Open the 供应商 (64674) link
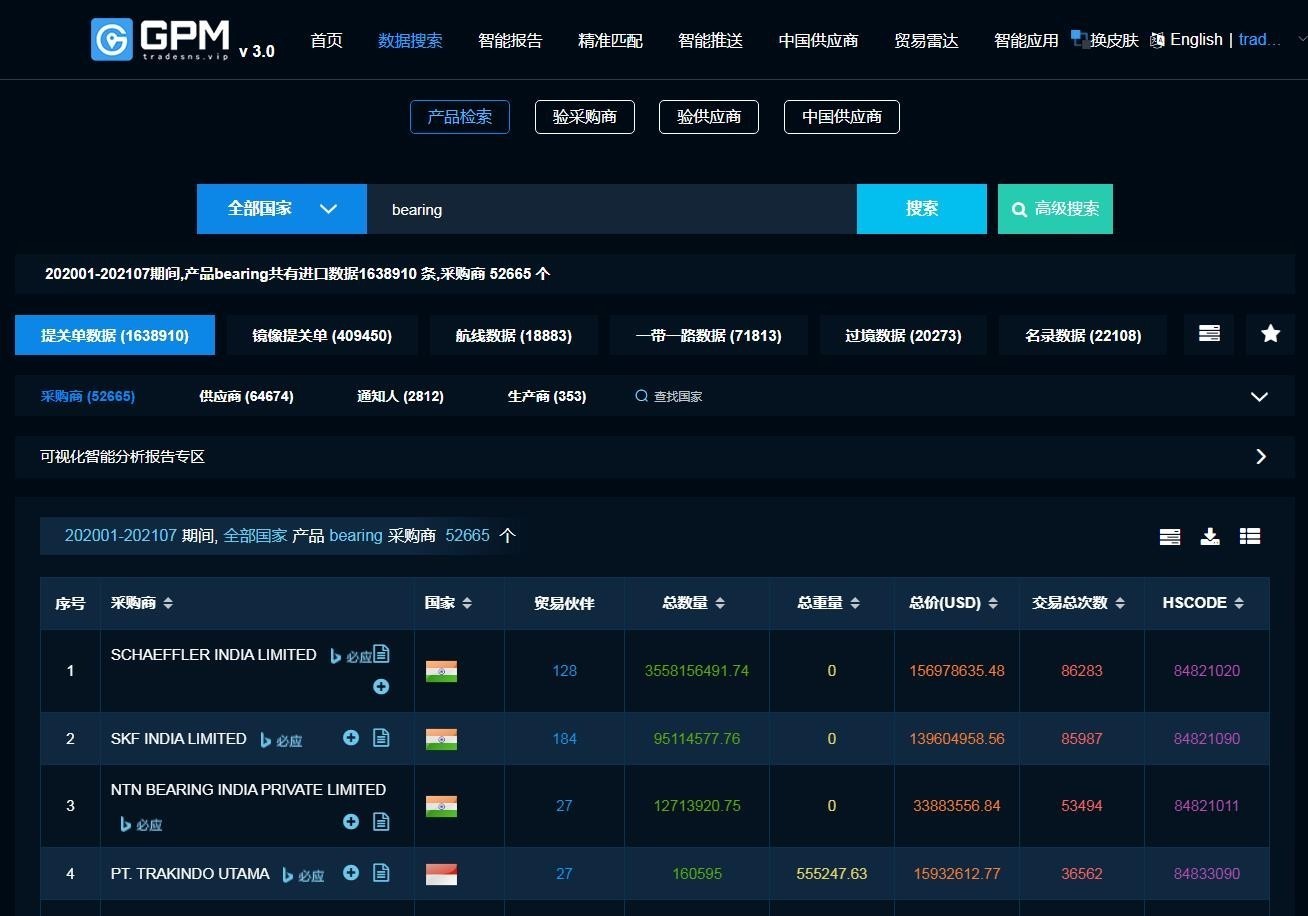1308x916 pixels. click(x=245, y=396)
